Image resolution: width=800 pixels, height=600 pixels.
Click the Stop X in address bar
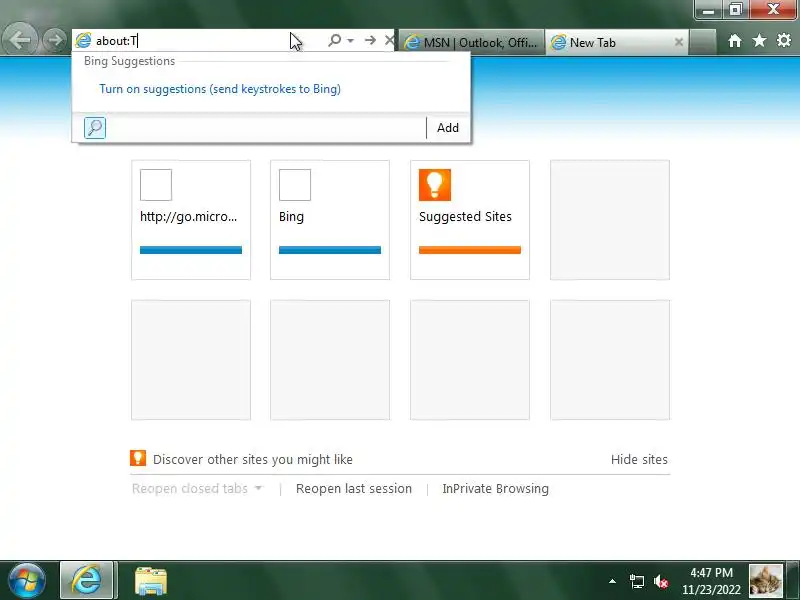coord(389,40)
